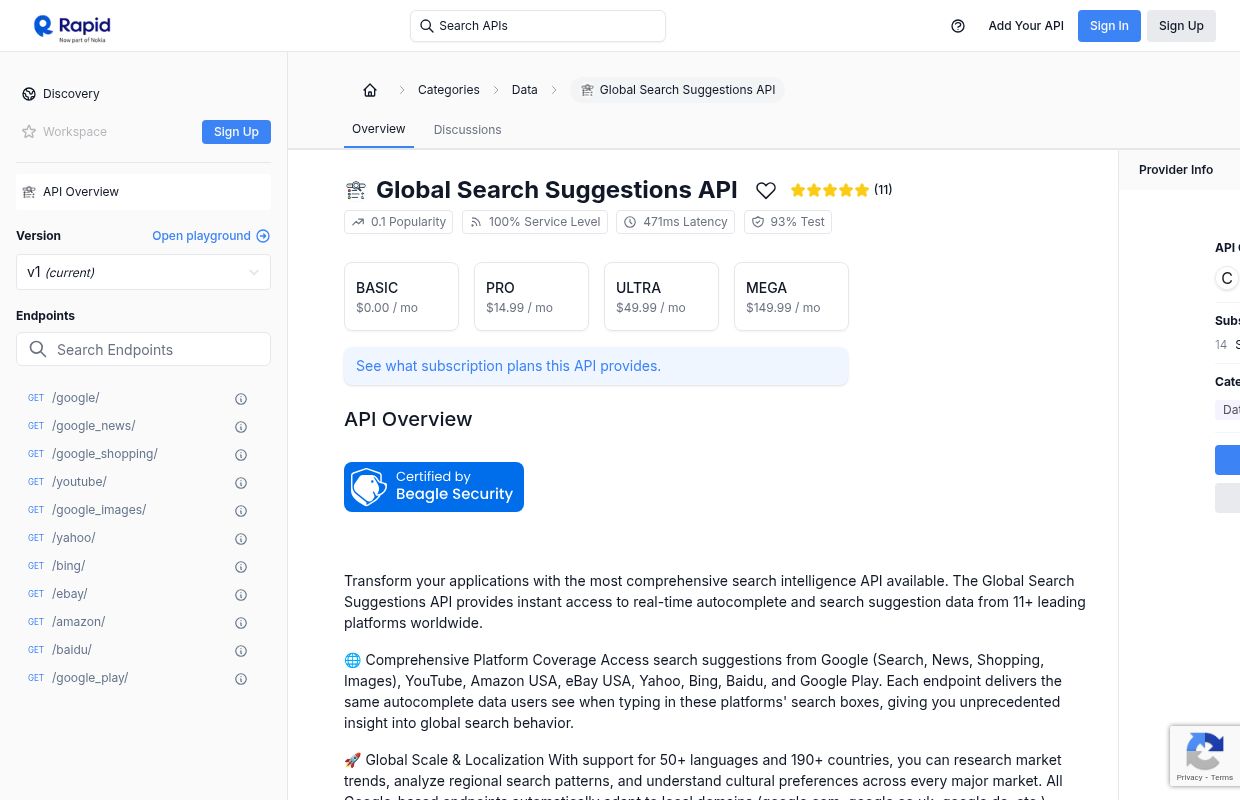This screenshot has height=800, width=1240.
Task: Click See what subscription plans link
Action: tap(508, 366)
